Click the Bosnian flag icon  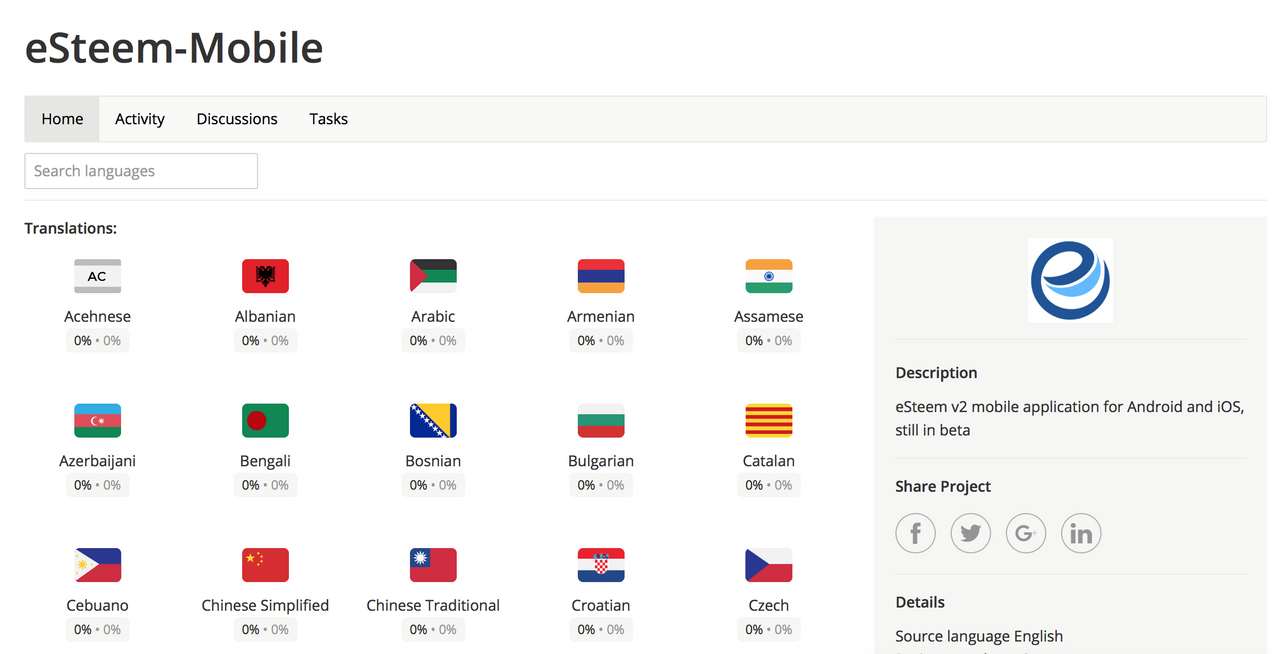433,421
